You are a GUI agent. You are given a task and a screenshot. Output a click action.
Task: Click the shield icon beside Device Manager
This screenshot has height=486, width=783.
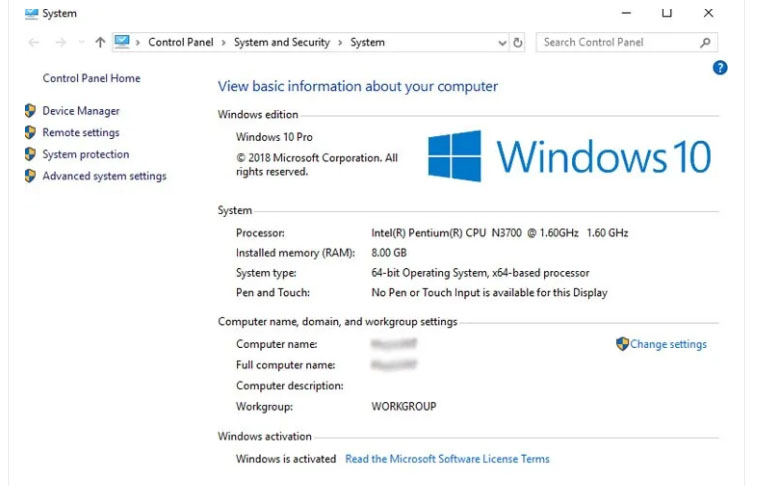pyautogui.click(x=30, y=110)
